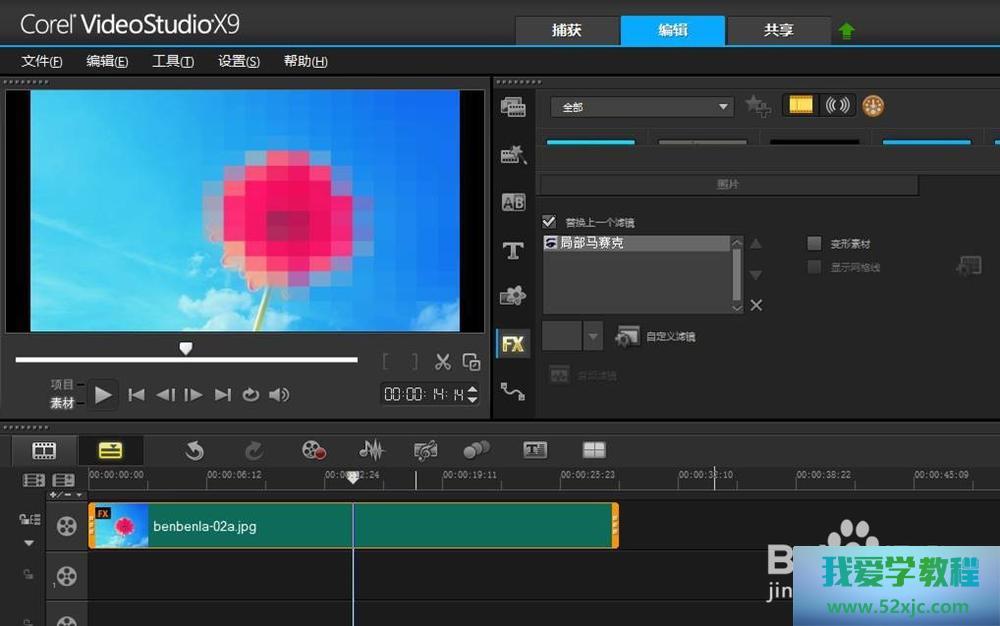Image resolution: width=1000 pixels, height=626 pixels.
Task: Click the Undo arrow in timeline toolbar
Action: point(194,451)
